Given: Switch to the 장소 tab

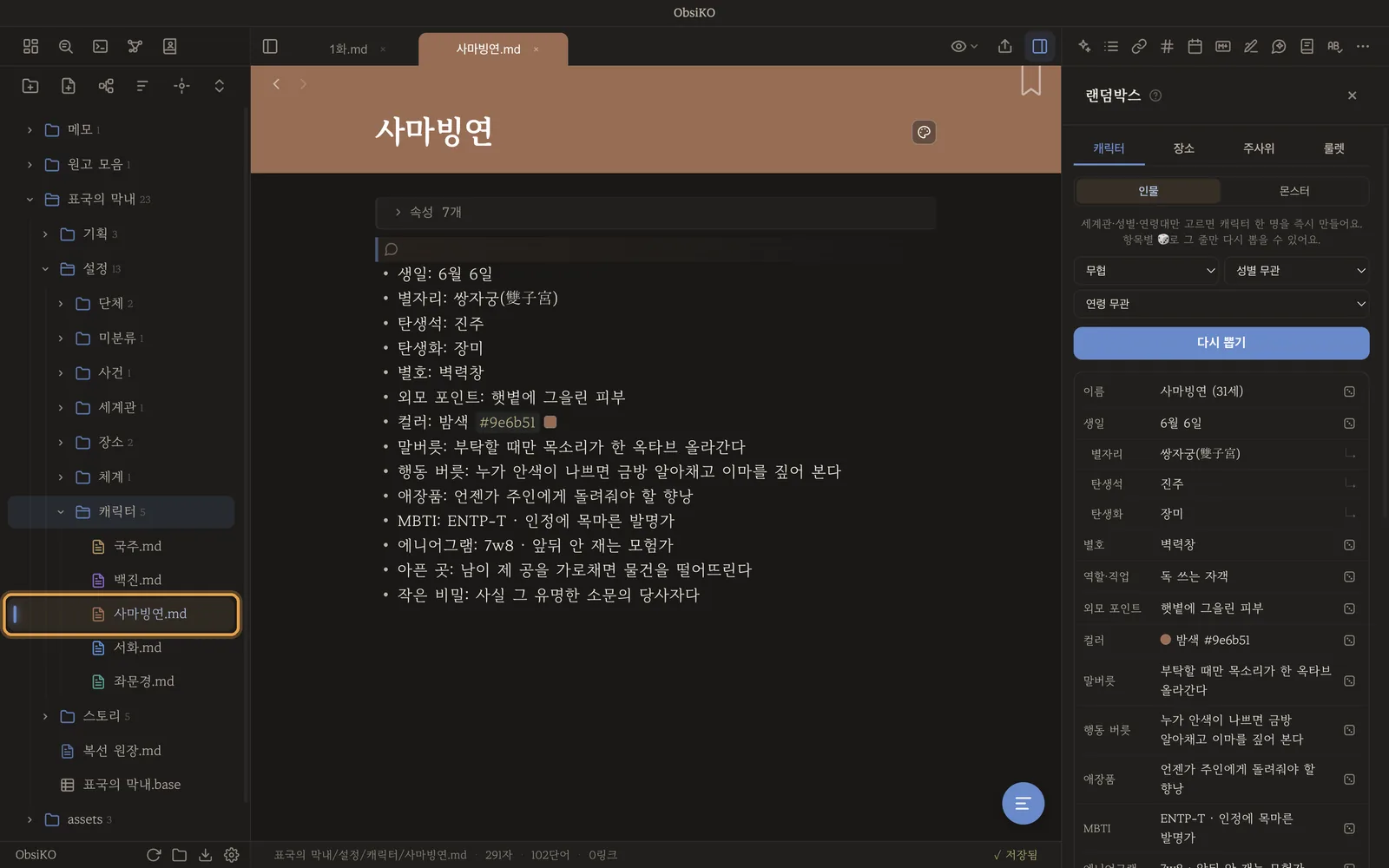Looking at the screenshot, I should click(x=1183, y=148).
